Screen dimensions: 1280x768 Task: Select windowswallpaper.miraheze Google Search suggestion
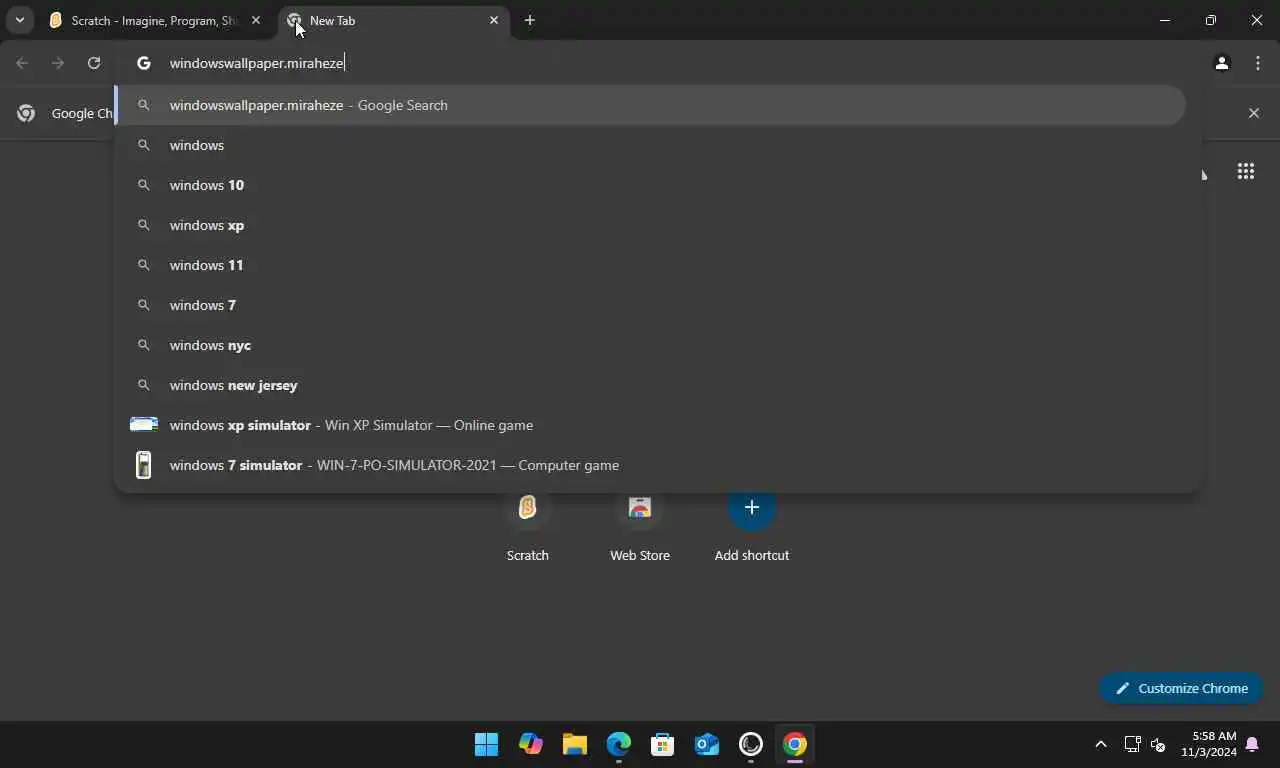tap(650, 105)
